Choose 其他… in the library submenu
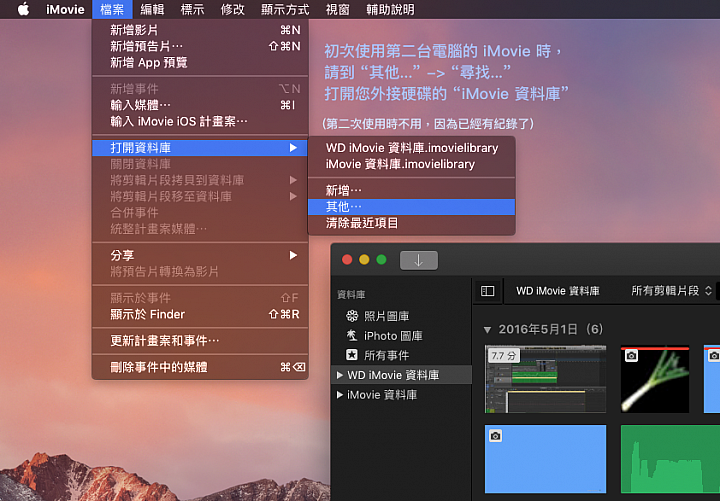Viewport: 720px width, 501px height. (x=411, y=207)
